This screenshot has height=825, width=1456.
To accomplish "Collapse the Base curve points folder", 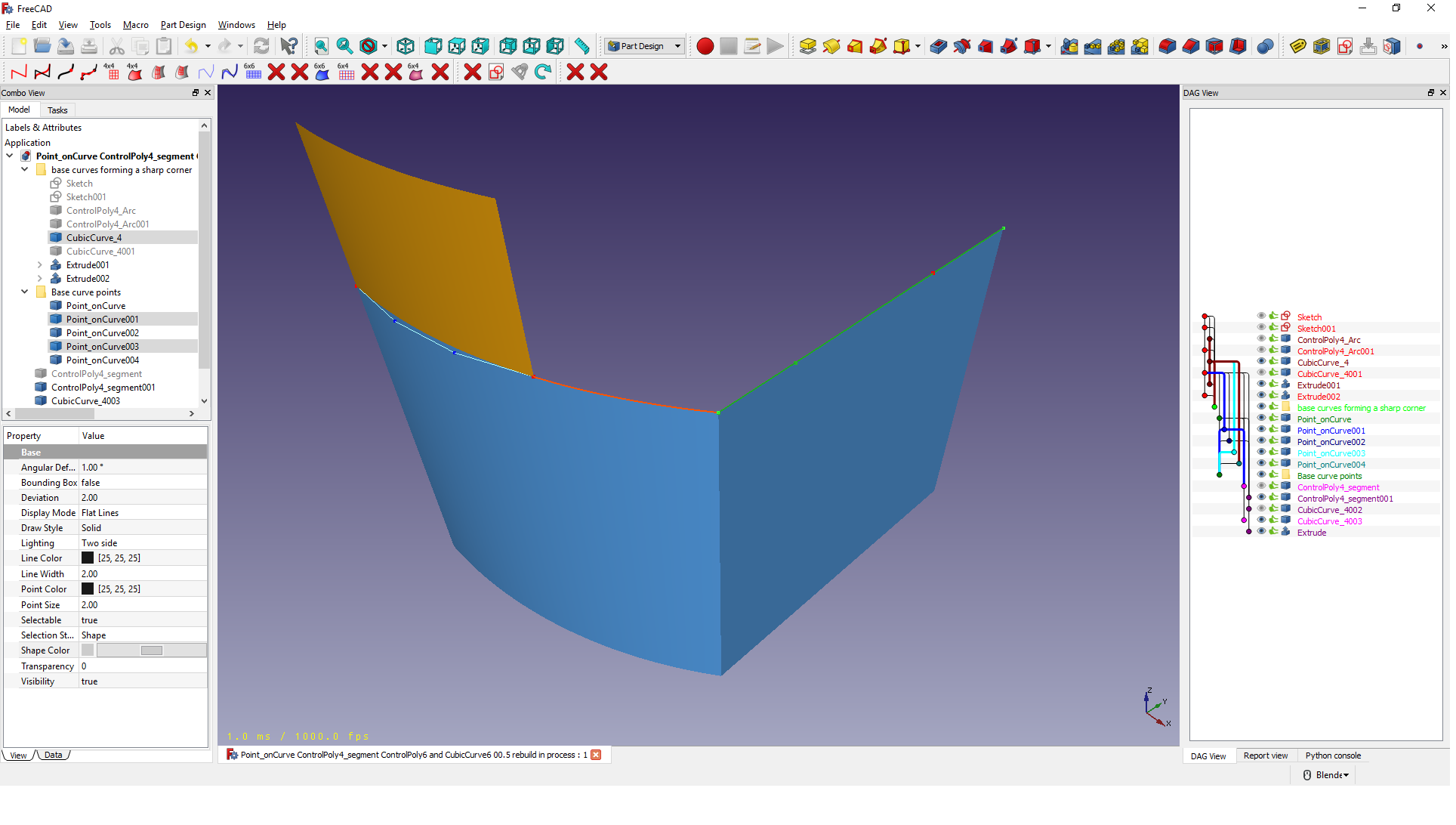I will (x=25, y=292).
